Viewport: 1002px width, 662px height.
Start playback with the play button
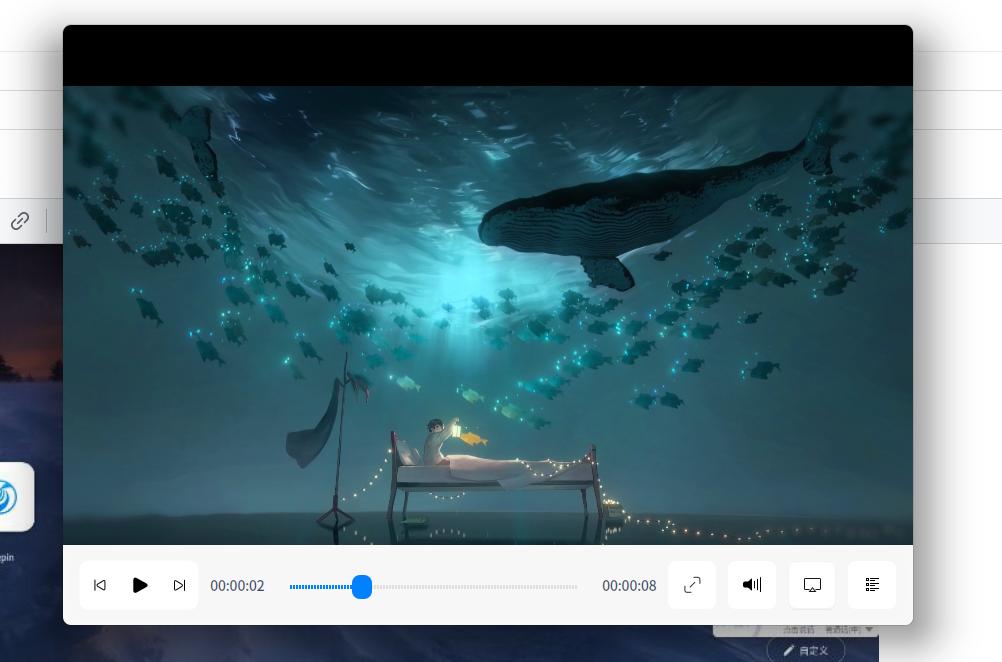[139, 585]
